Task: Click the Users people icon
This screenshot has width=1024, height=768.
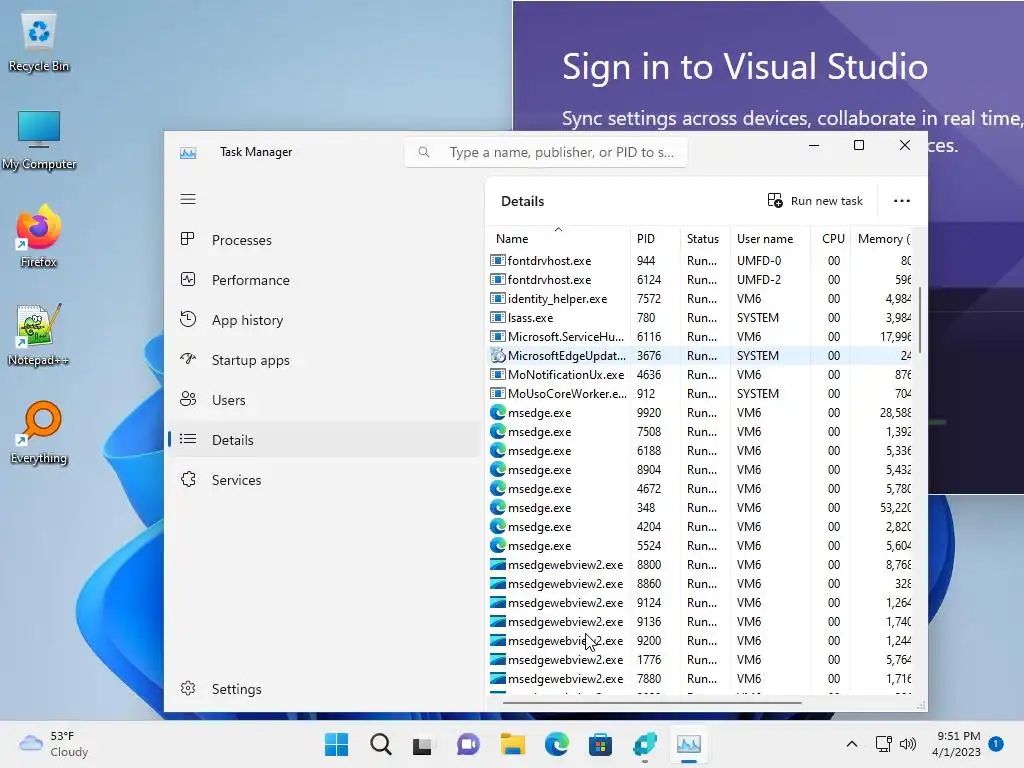Action: click(188, 399)
